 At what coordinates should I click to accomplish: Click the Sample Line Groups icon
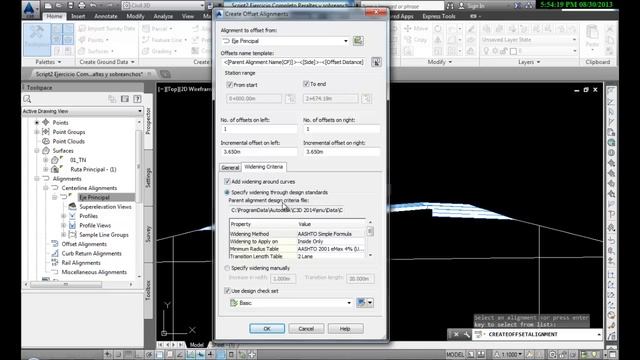[72, 235]
